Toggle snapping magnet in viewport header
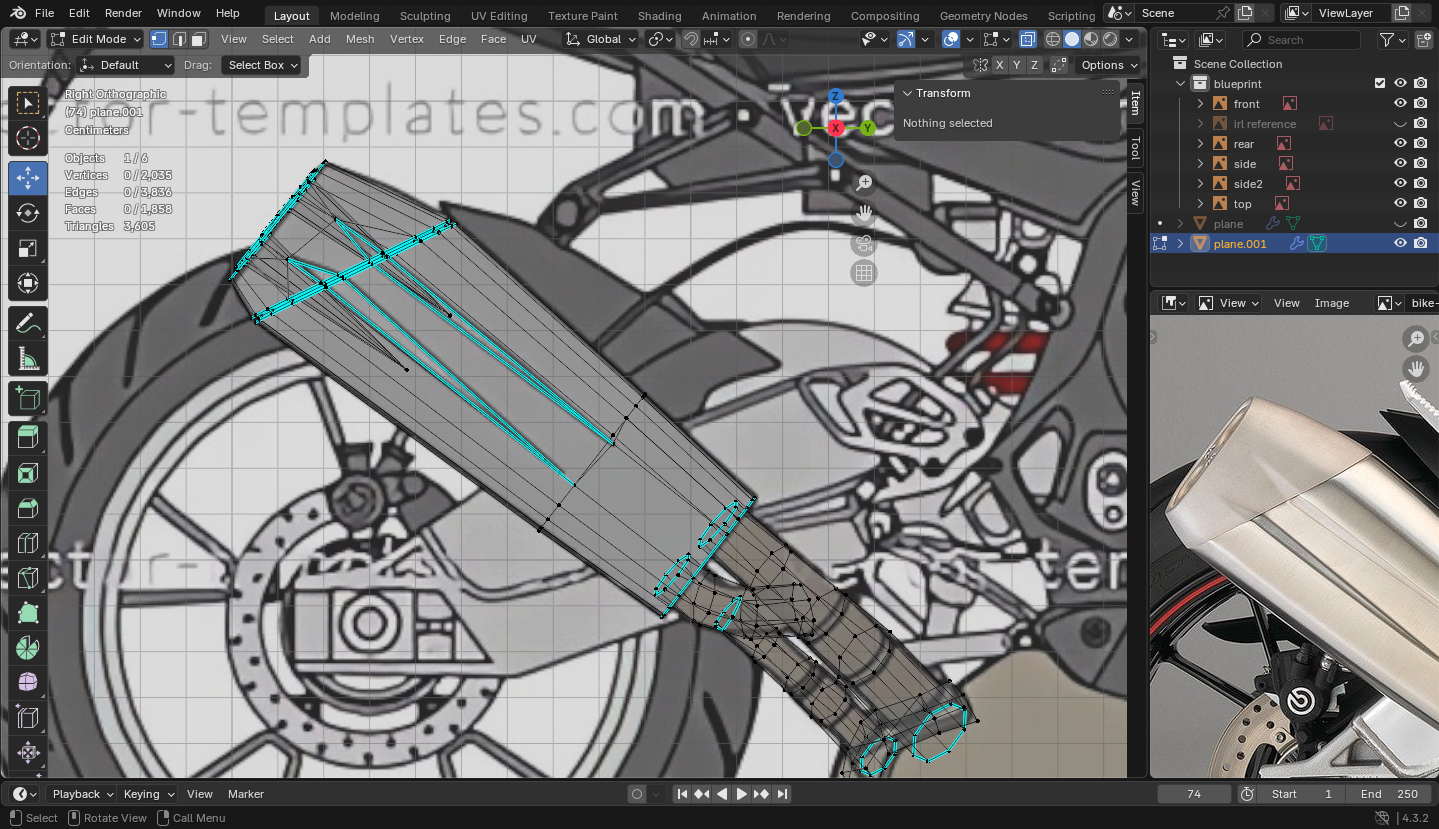Screen dimensions: 1439x829 coord(691,39)
